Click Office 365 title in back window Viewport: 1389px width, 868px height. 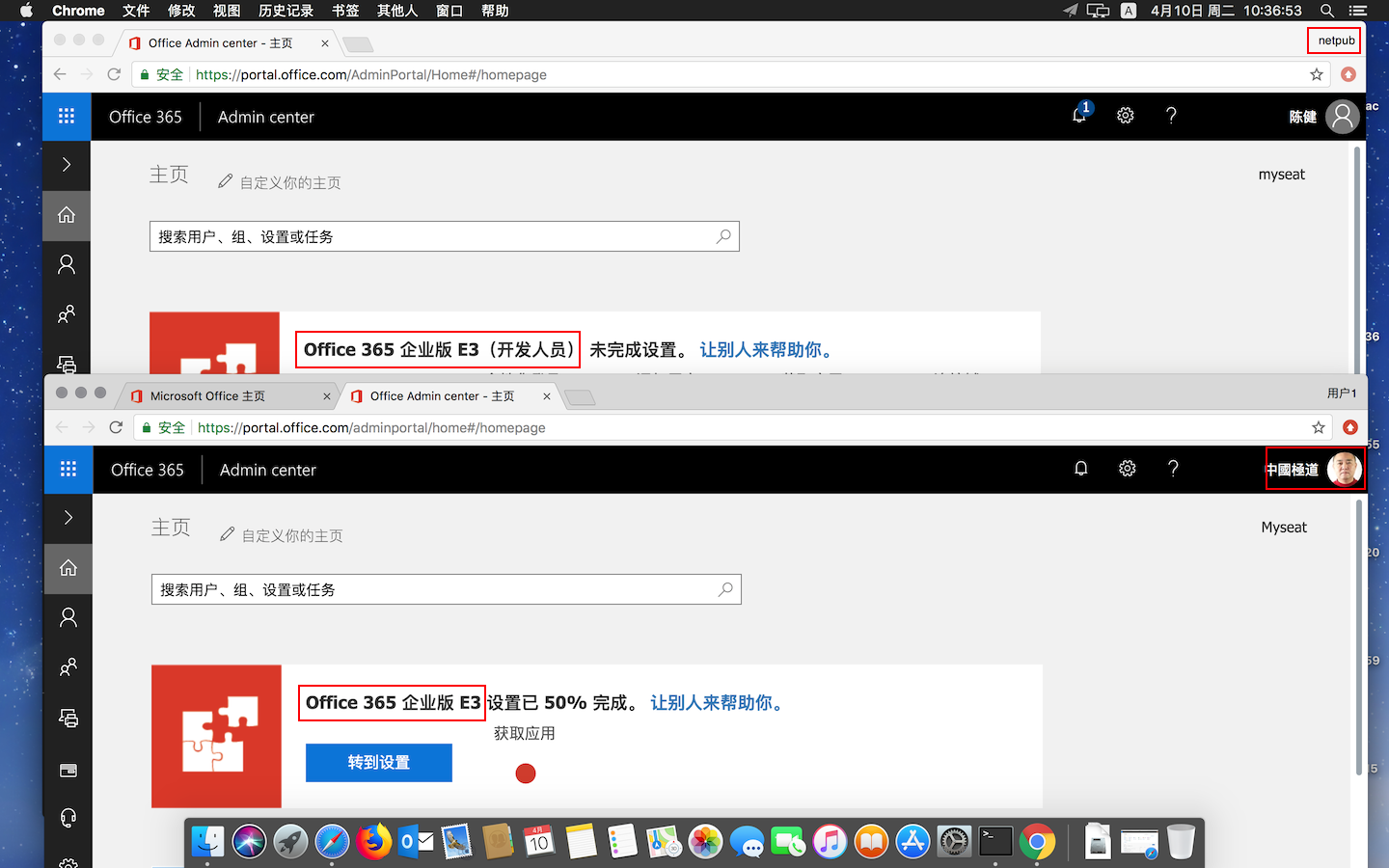[x=146, y=117]
